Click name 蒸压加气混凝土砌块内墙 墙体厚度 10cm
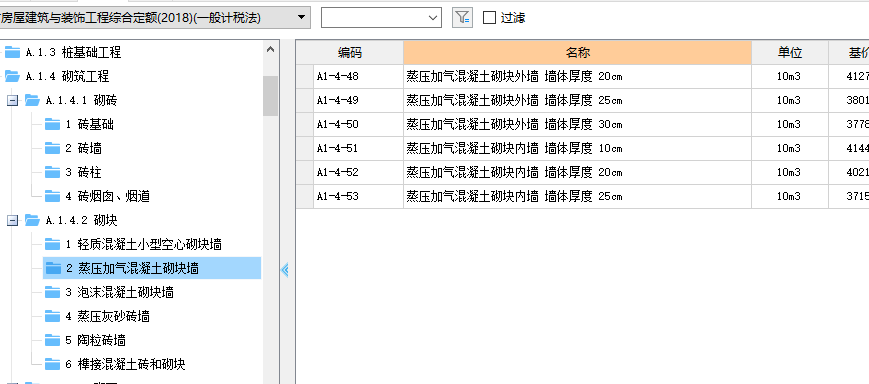The height and width of the screenshot is (384, 869). tap(577, 149)
